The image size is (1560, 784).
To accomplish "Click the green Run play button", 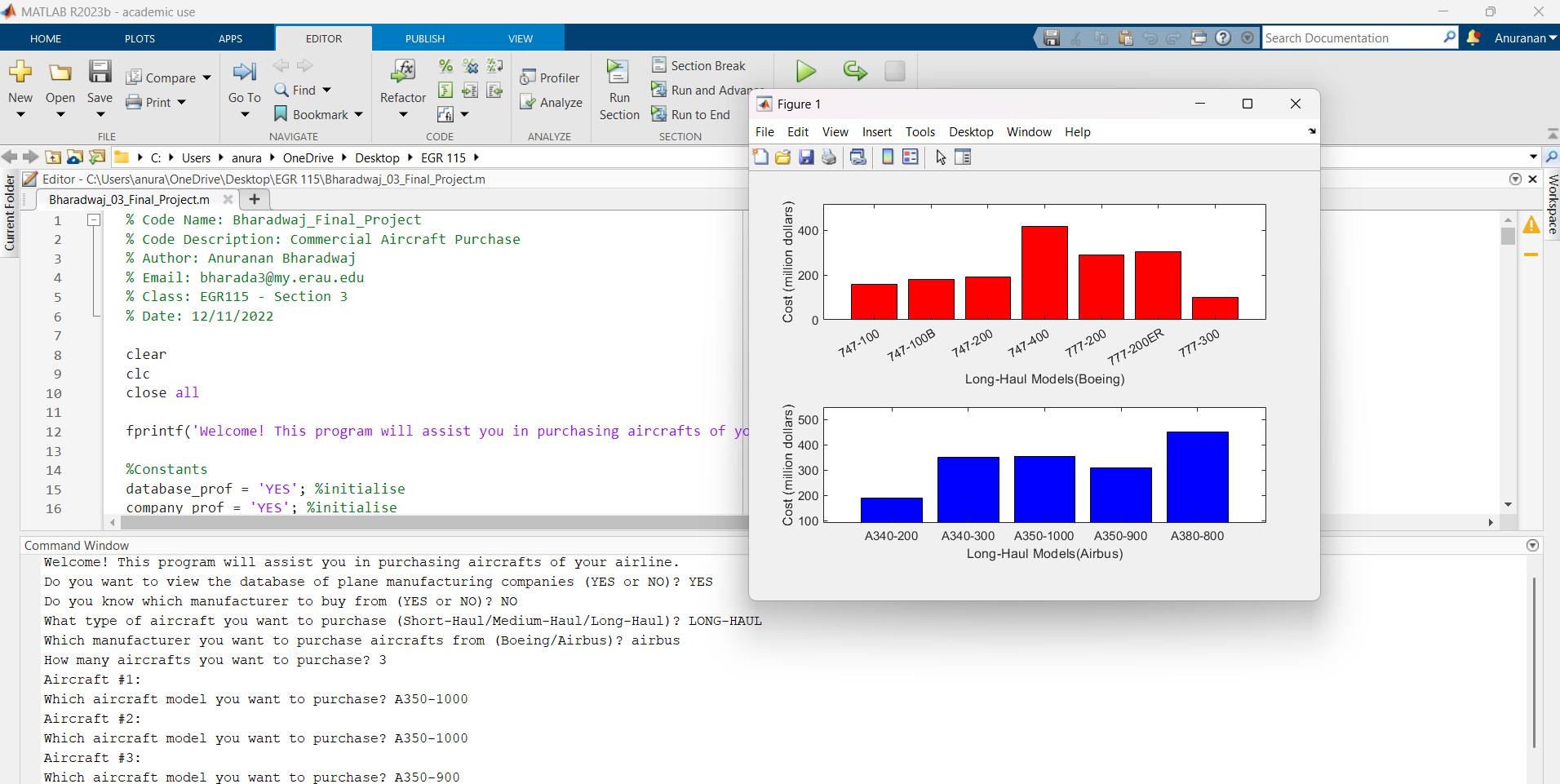I will tap(806, 71).
